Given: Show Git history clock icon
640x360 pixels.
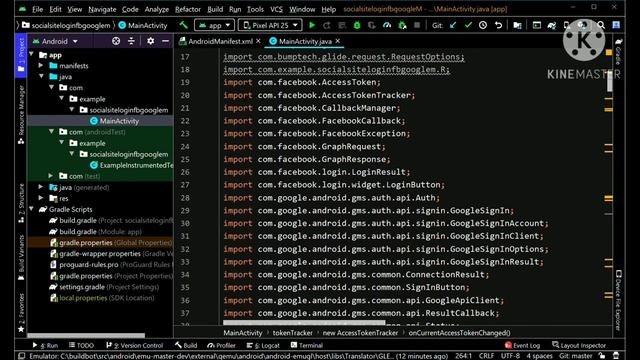Looking at the screenshot, I should (x=483, y=25).
